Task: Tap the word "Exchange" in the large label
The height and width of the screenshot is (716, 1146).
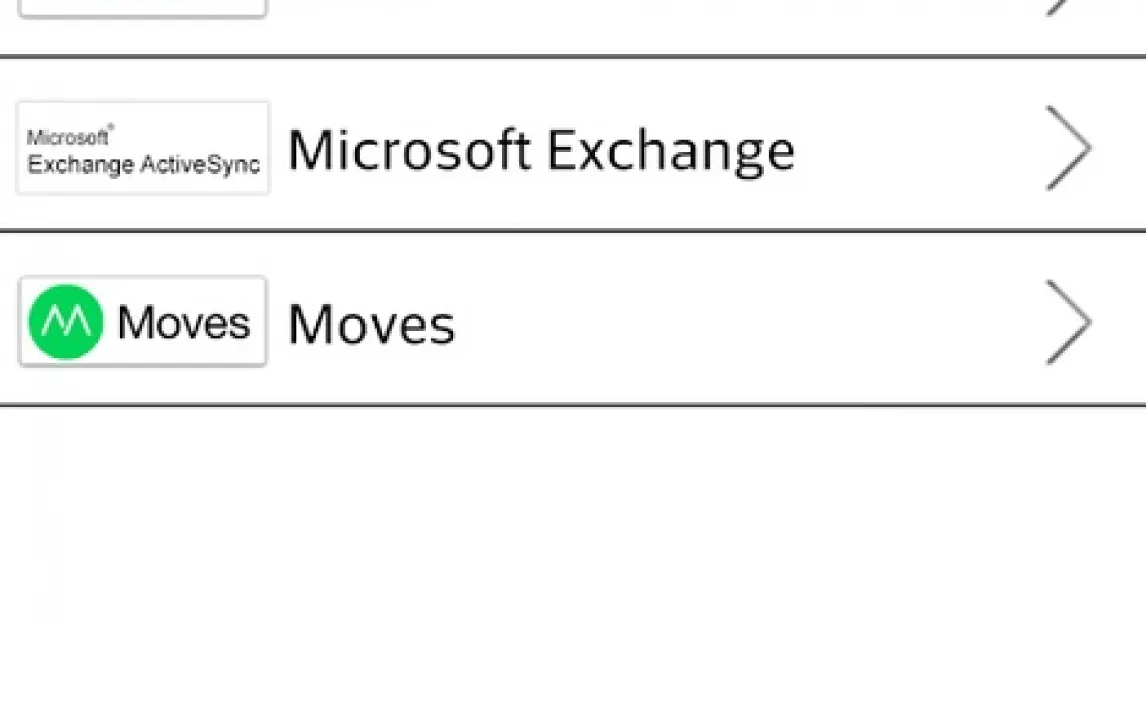Action: click(x=670, y=152)
